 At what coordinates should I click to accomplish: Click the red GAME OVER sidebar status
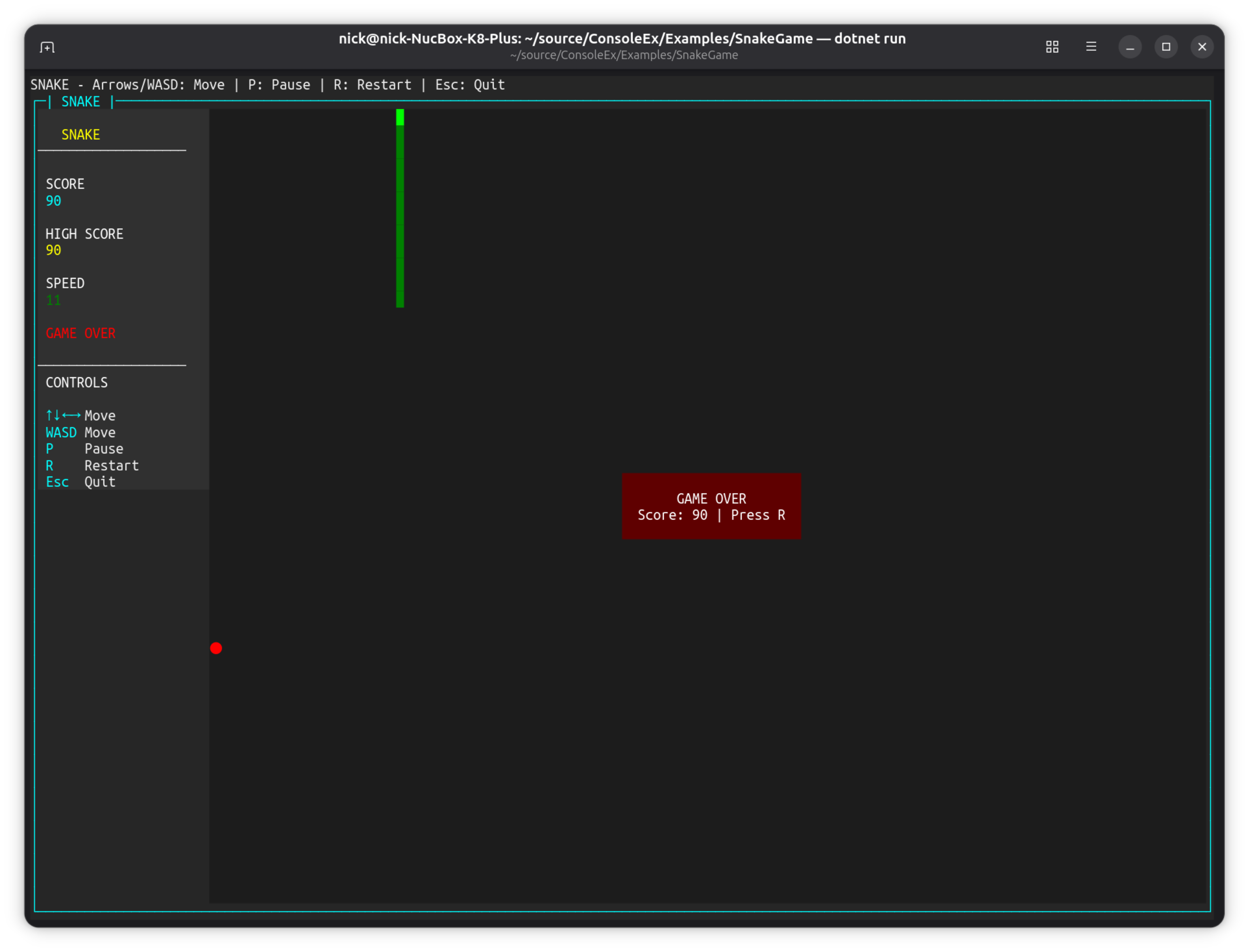[x=80, y=333]
